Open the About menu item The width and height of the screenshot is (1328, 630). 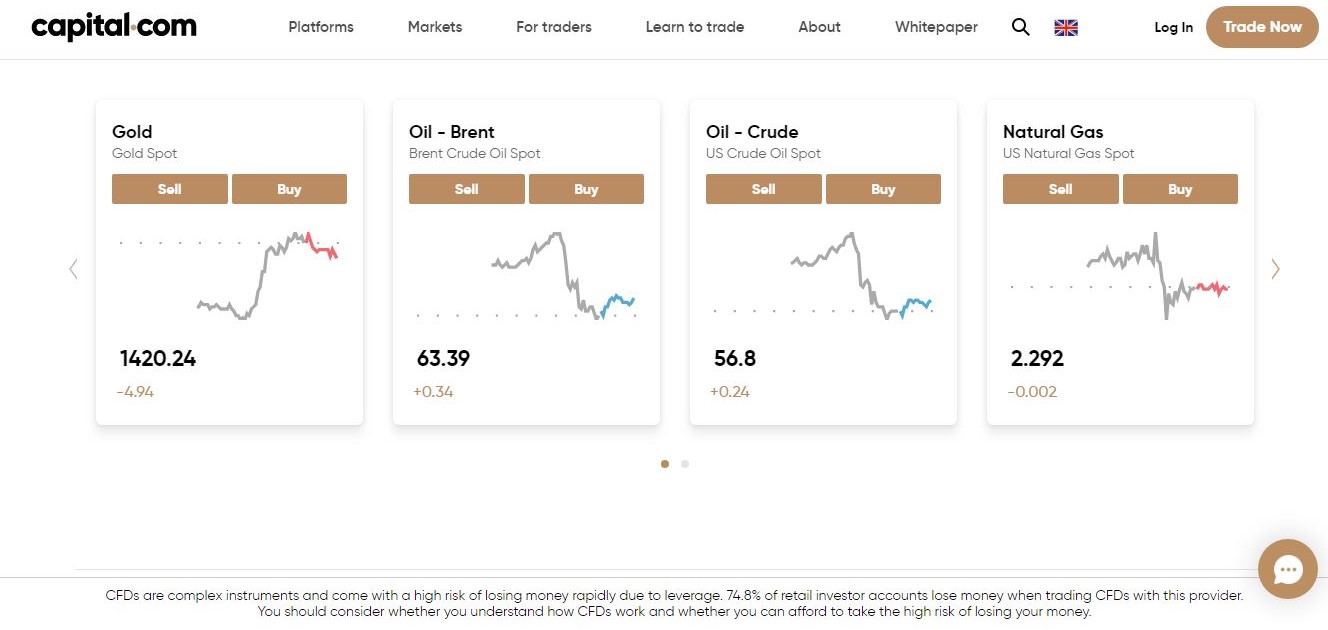pyautogui.click(x=819, y=27)
